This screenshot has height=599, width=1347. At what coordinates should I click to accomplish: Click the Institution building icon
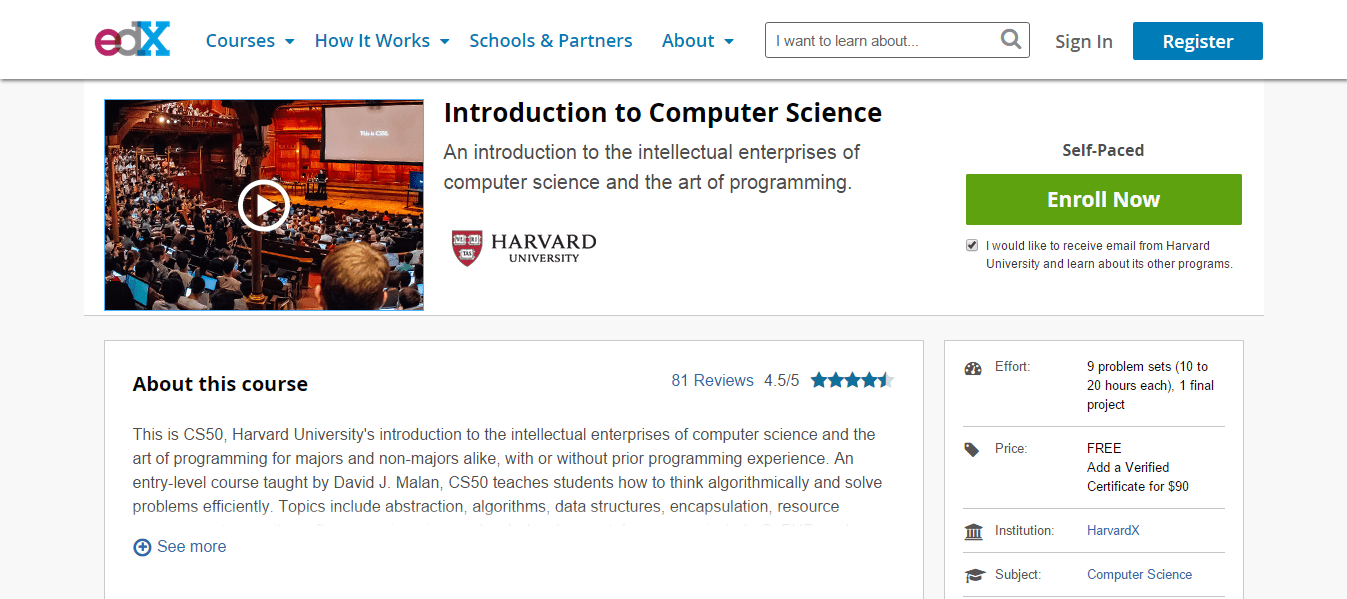pos(973,531)
